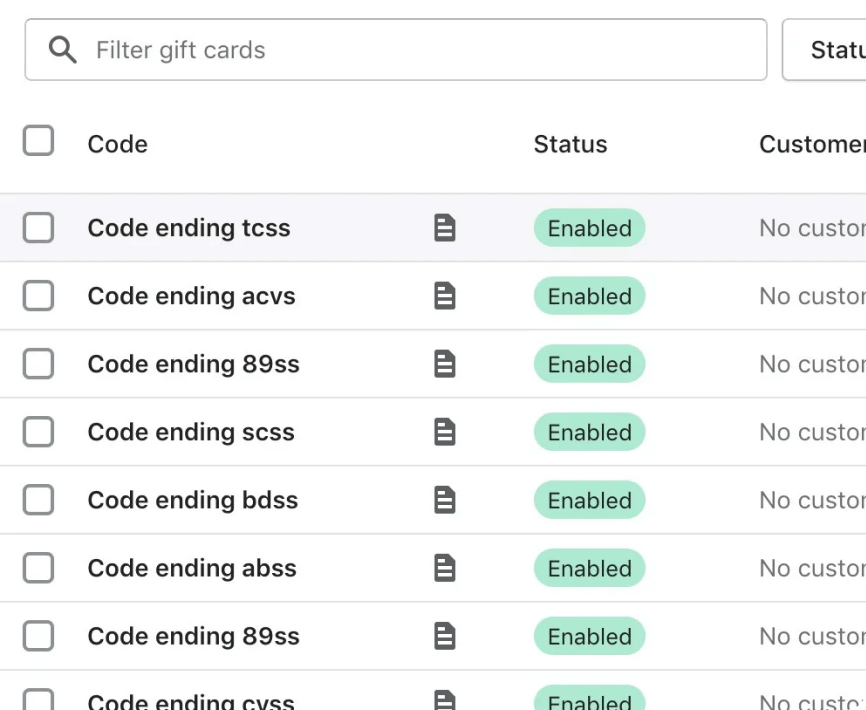Viewport: 866px width, 710px height.
Task: Select the checkbox for code ending acvs
Action: tap(38, 296)
